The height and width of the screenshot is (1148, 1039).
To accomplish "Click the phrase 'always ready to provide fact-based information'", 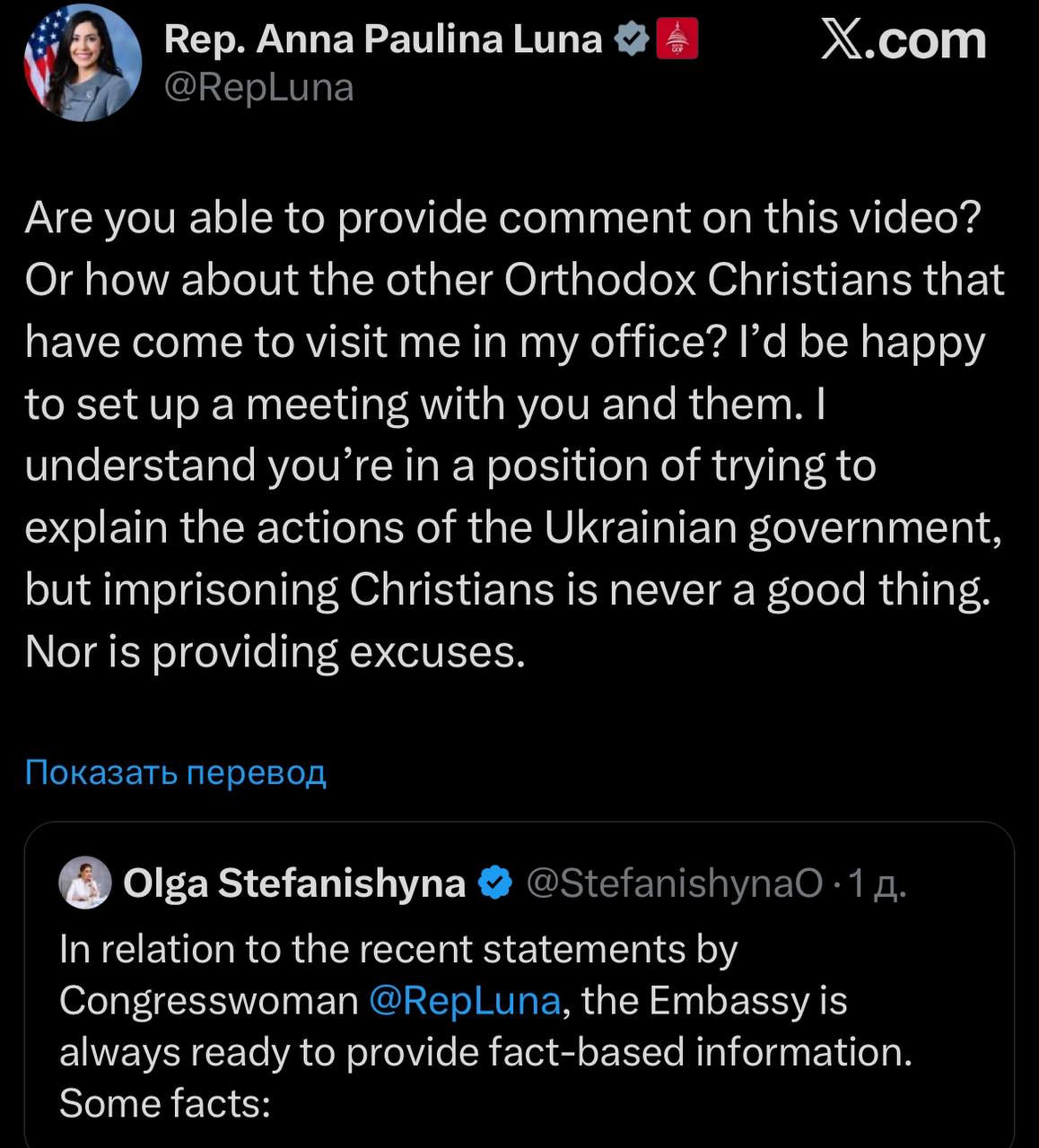I will pyautogui.click(x=485, y=1051).
